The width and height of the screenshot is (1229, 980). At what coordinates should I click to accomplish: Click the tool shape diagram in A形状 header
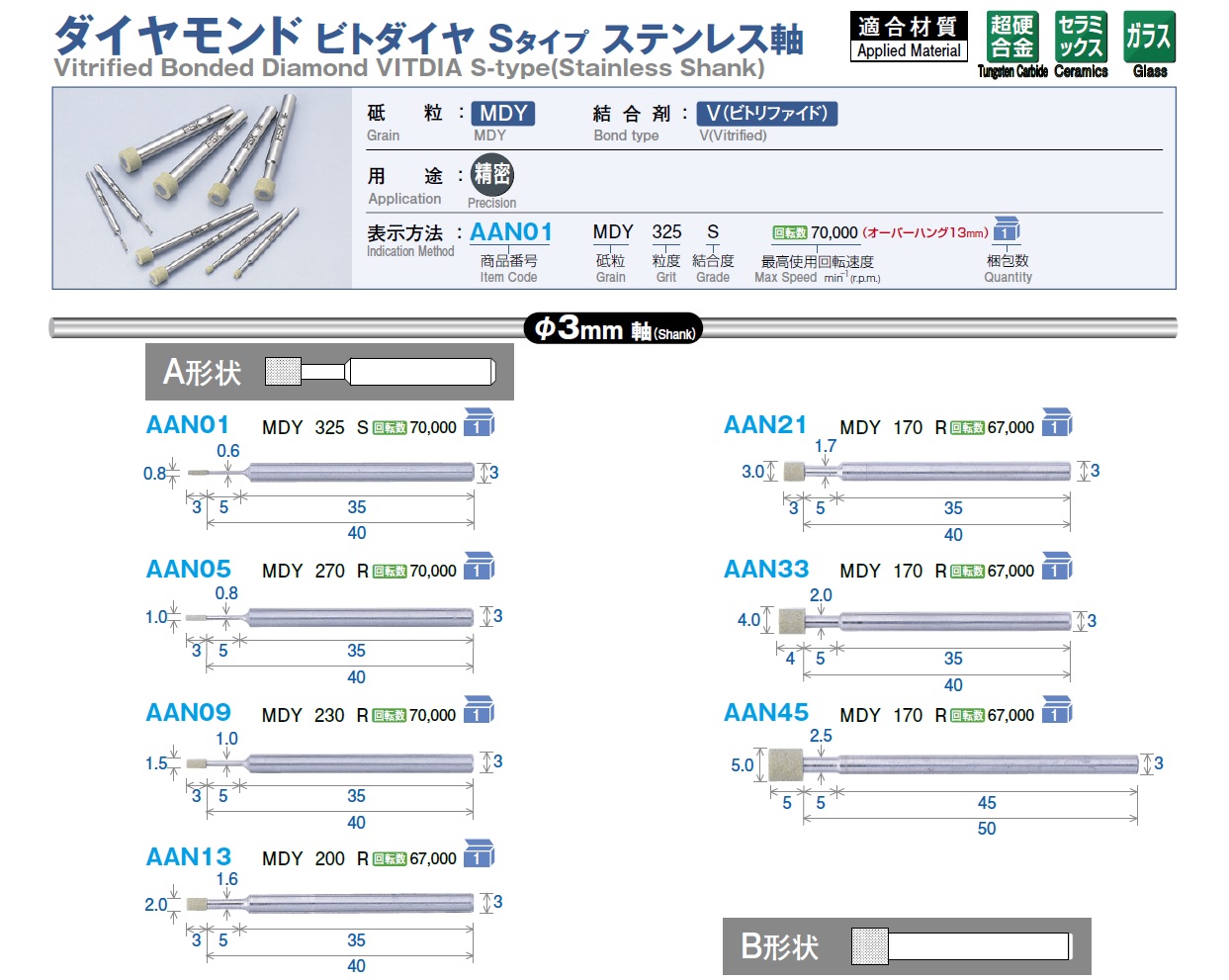pyautogui.click(x=381, y=372)
